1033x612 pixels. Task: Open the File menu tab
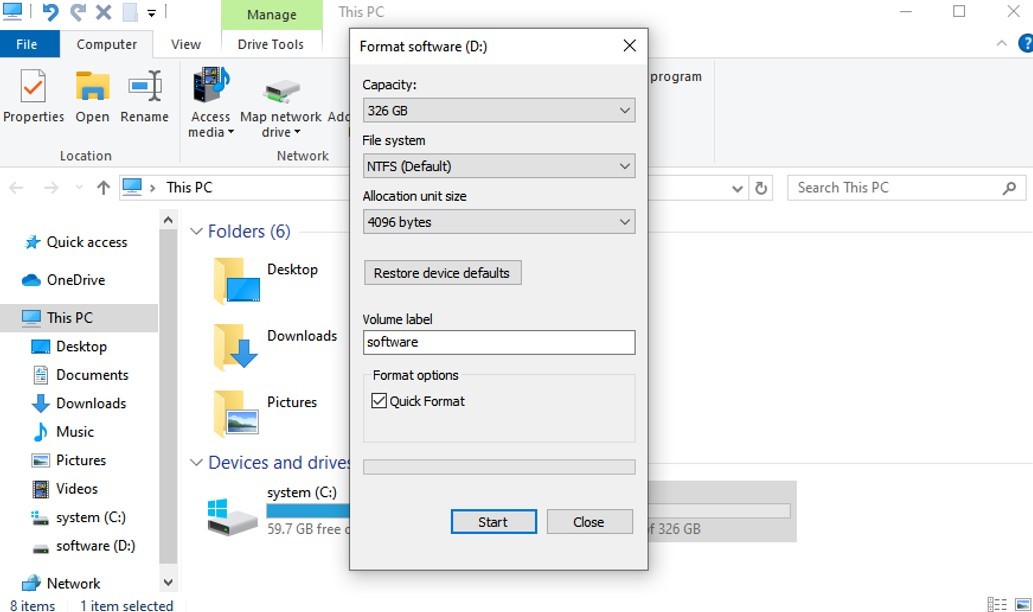pos(27,44)
